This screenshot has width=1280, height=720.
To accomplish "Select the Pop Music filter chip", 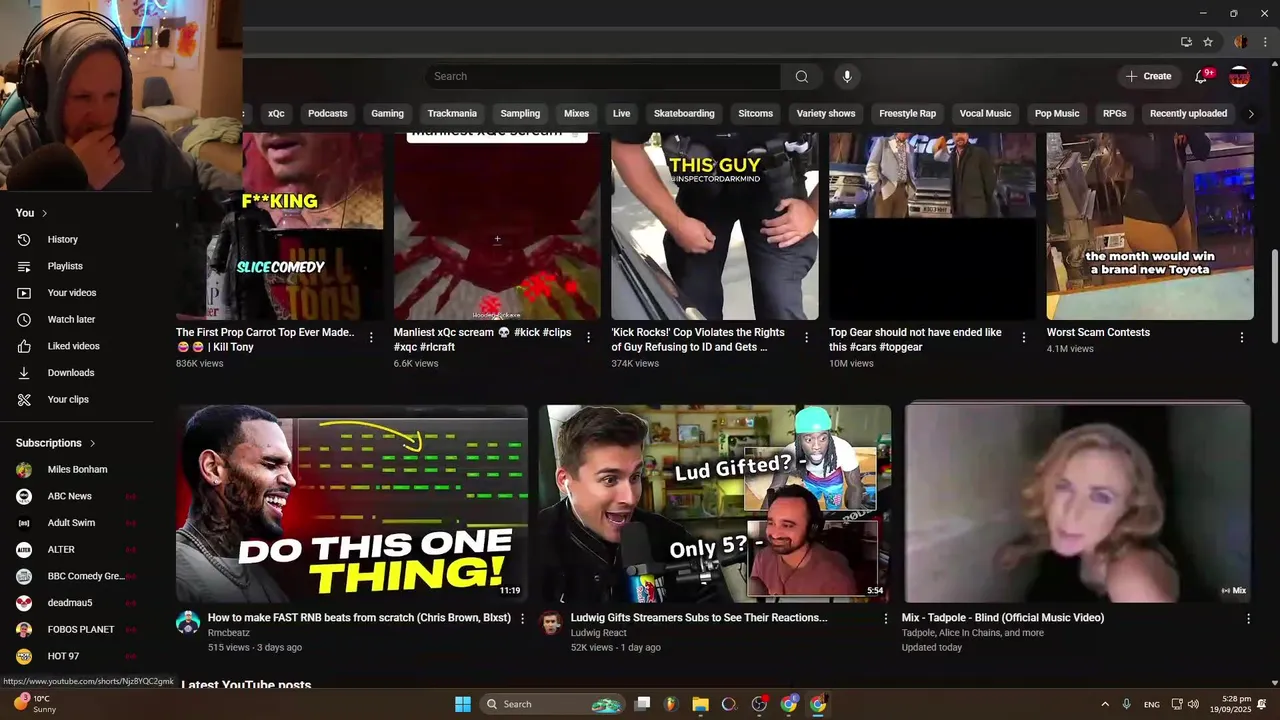I will (x=1057, y=113).
